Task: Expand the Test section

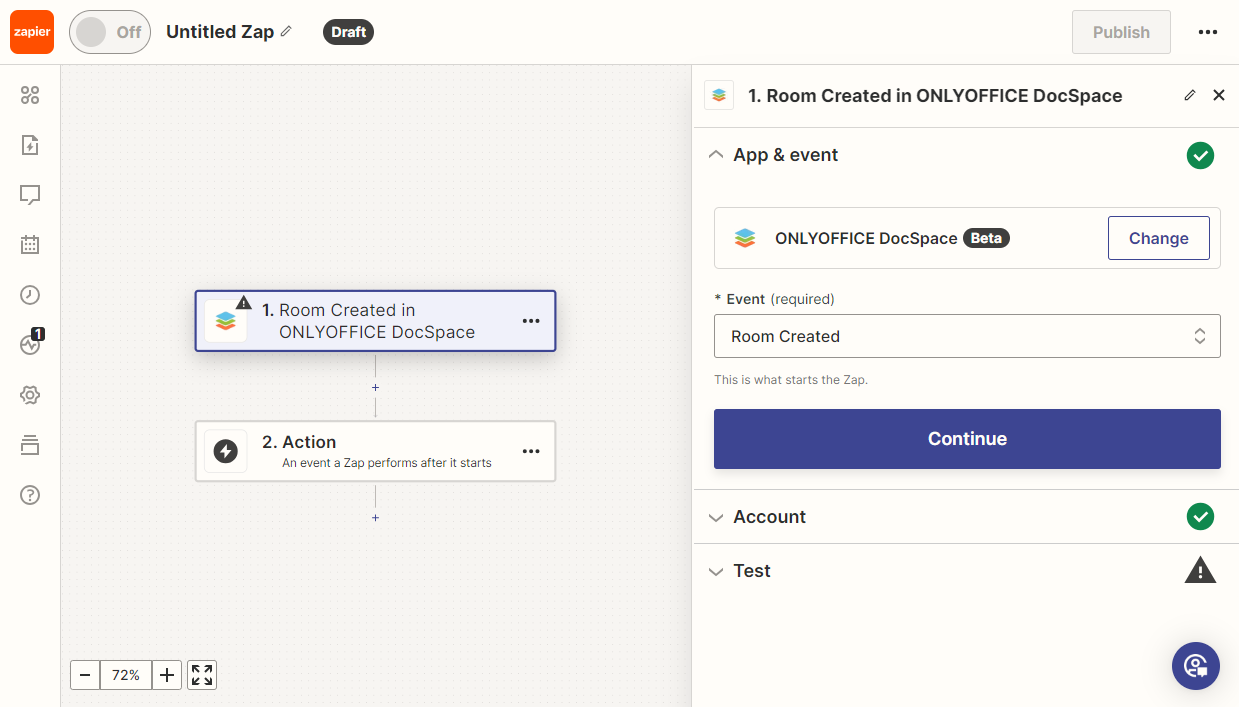Action: (751, 571)
